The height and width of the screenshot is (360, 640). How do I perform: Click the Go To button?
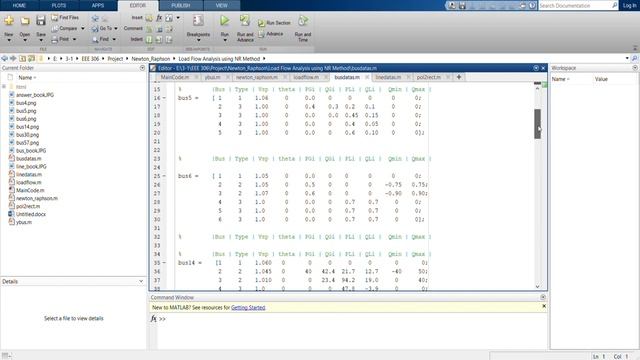pos(102,29)
